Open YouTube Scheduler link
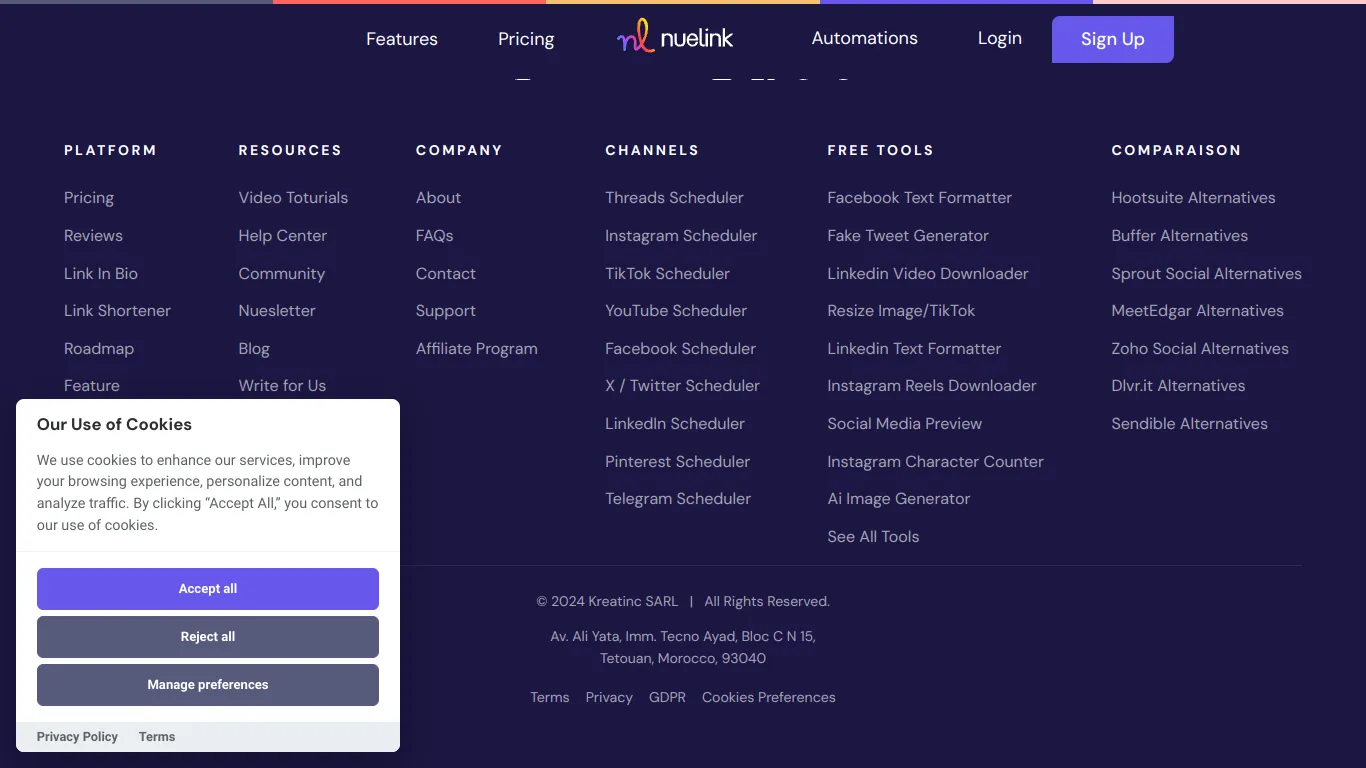This screenshot has width=1366, height=768. (x=676, y=311)
